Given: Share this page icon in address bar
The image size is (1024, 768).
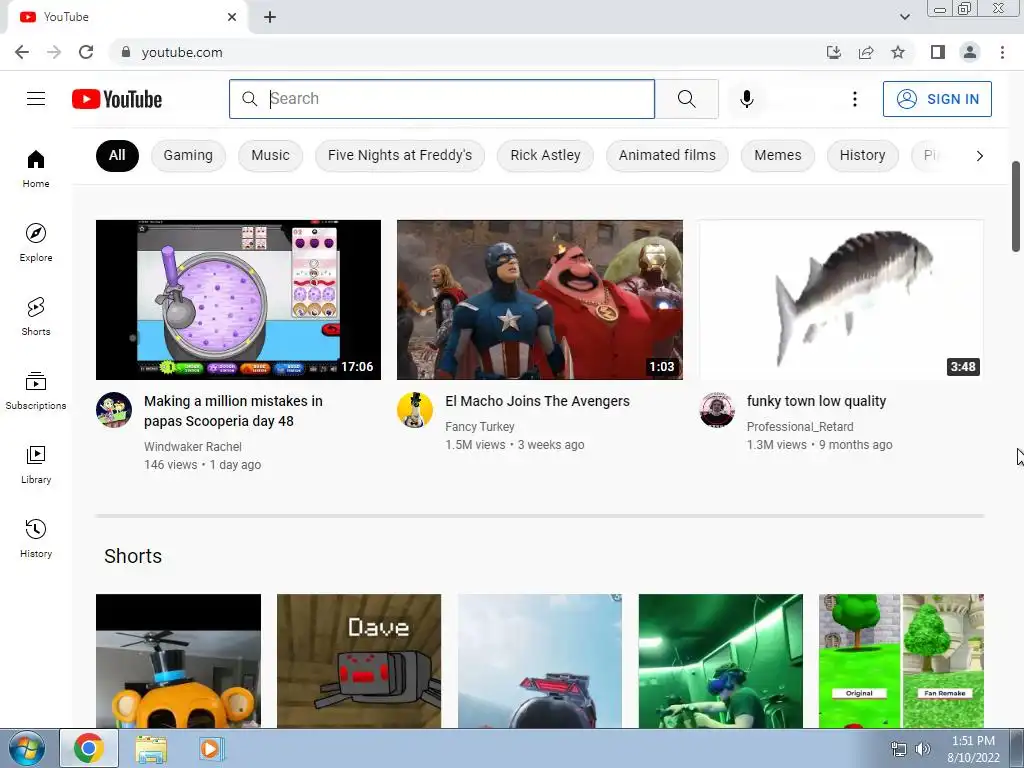Looking at the screenshot, I should tap(866, 52).
